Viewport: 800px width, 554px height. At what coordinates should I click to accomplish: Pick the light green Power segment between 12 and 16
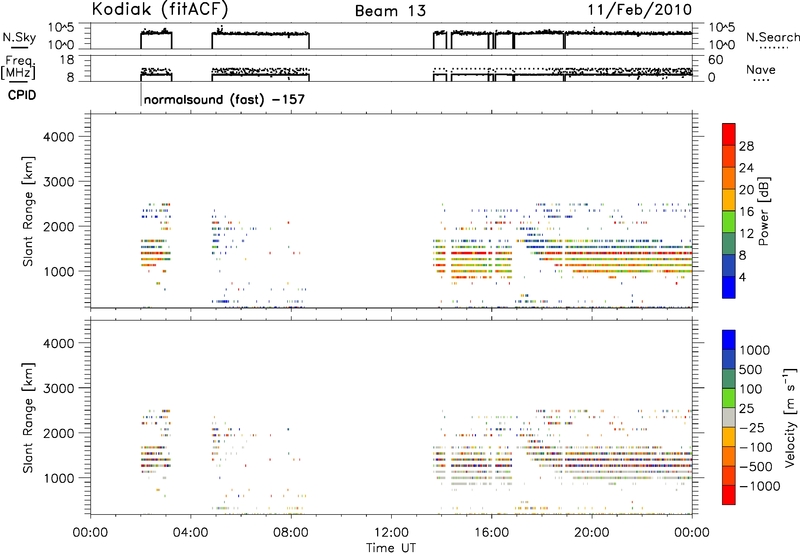(x=729, y=221)
